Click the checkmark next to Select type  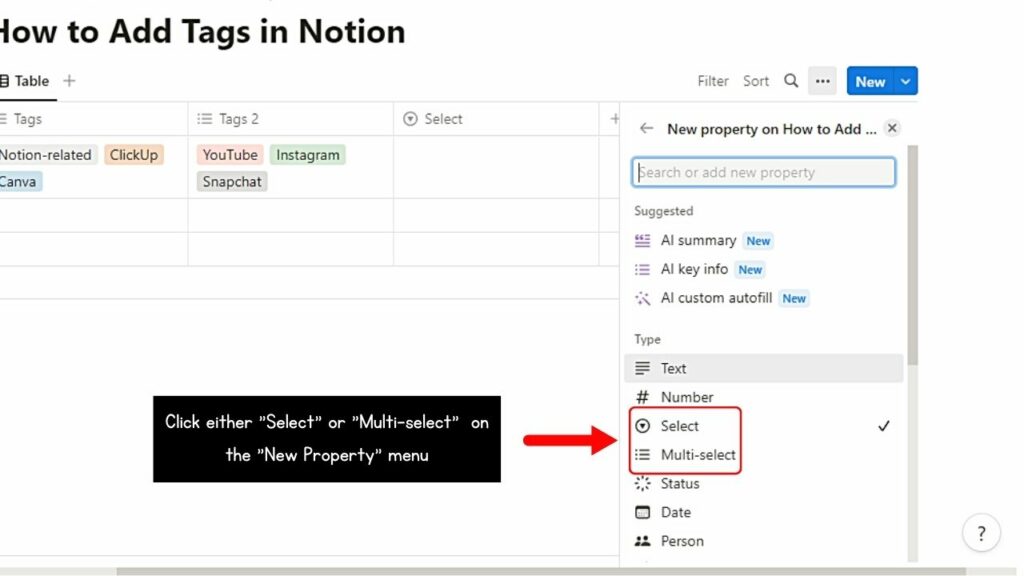coord(884,426)
